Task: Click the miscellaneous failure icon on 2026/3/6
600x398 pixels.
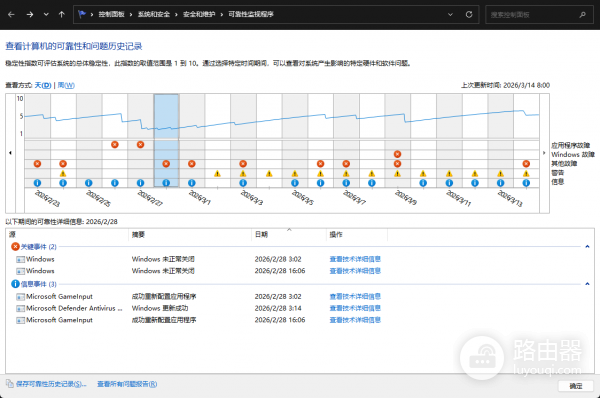Action: (x=320, y=164)
